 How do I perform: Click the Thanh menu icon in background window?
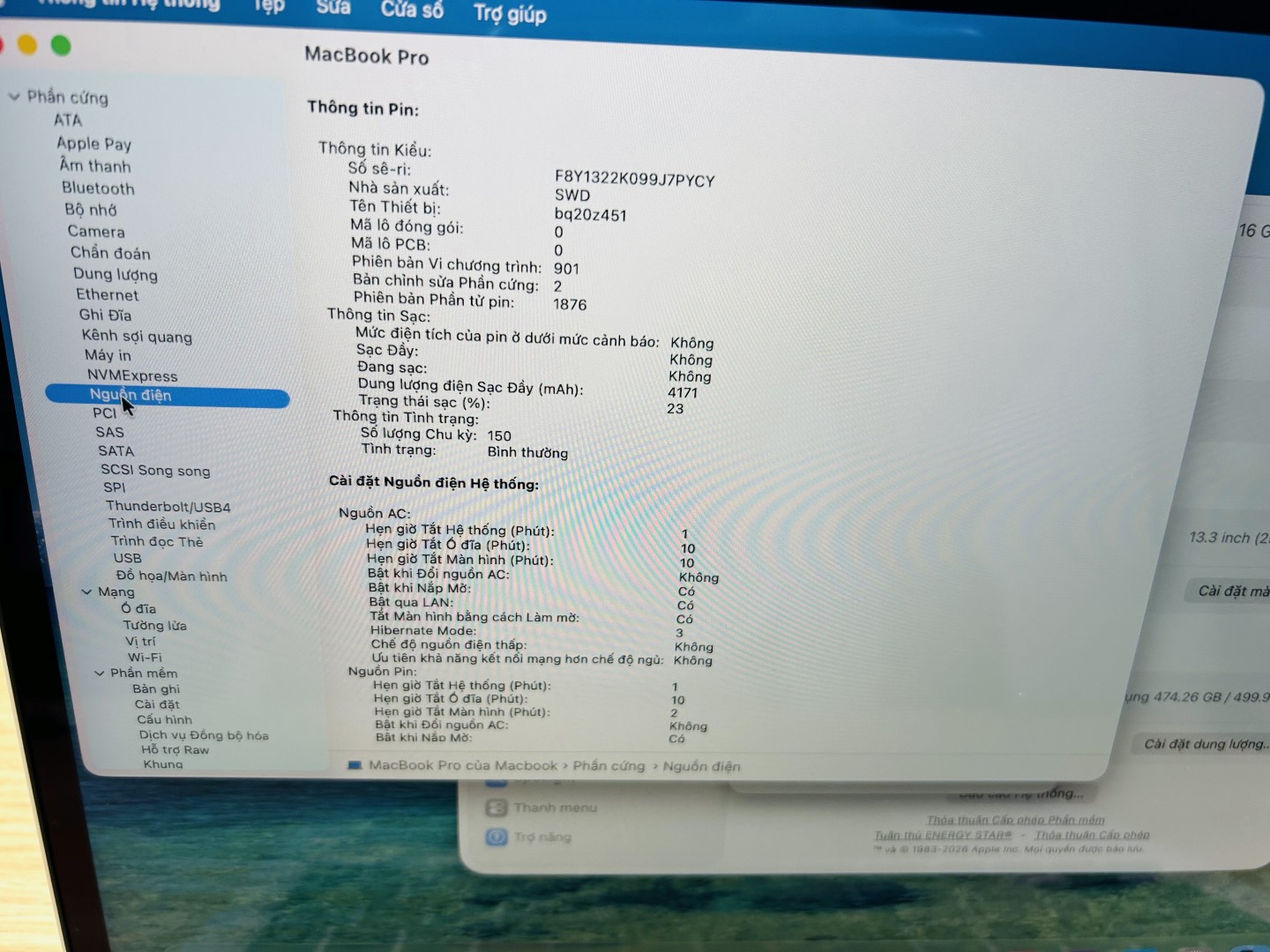pos(497,807)
